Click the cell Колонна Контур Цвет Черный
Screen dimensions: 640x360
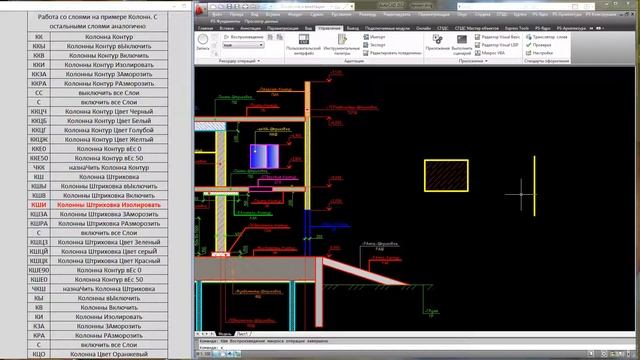click(x=109, y=111)
